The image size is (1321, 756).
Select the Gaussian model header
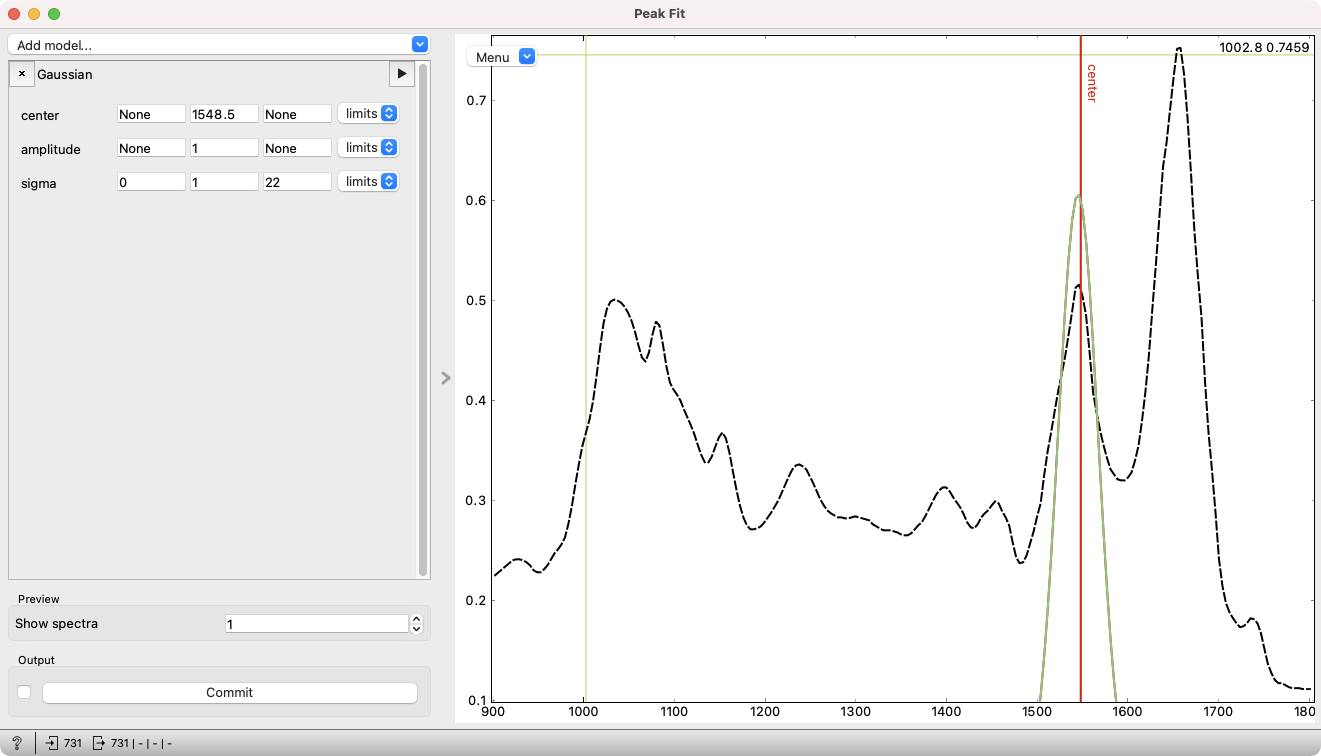(x=64, y=74)
